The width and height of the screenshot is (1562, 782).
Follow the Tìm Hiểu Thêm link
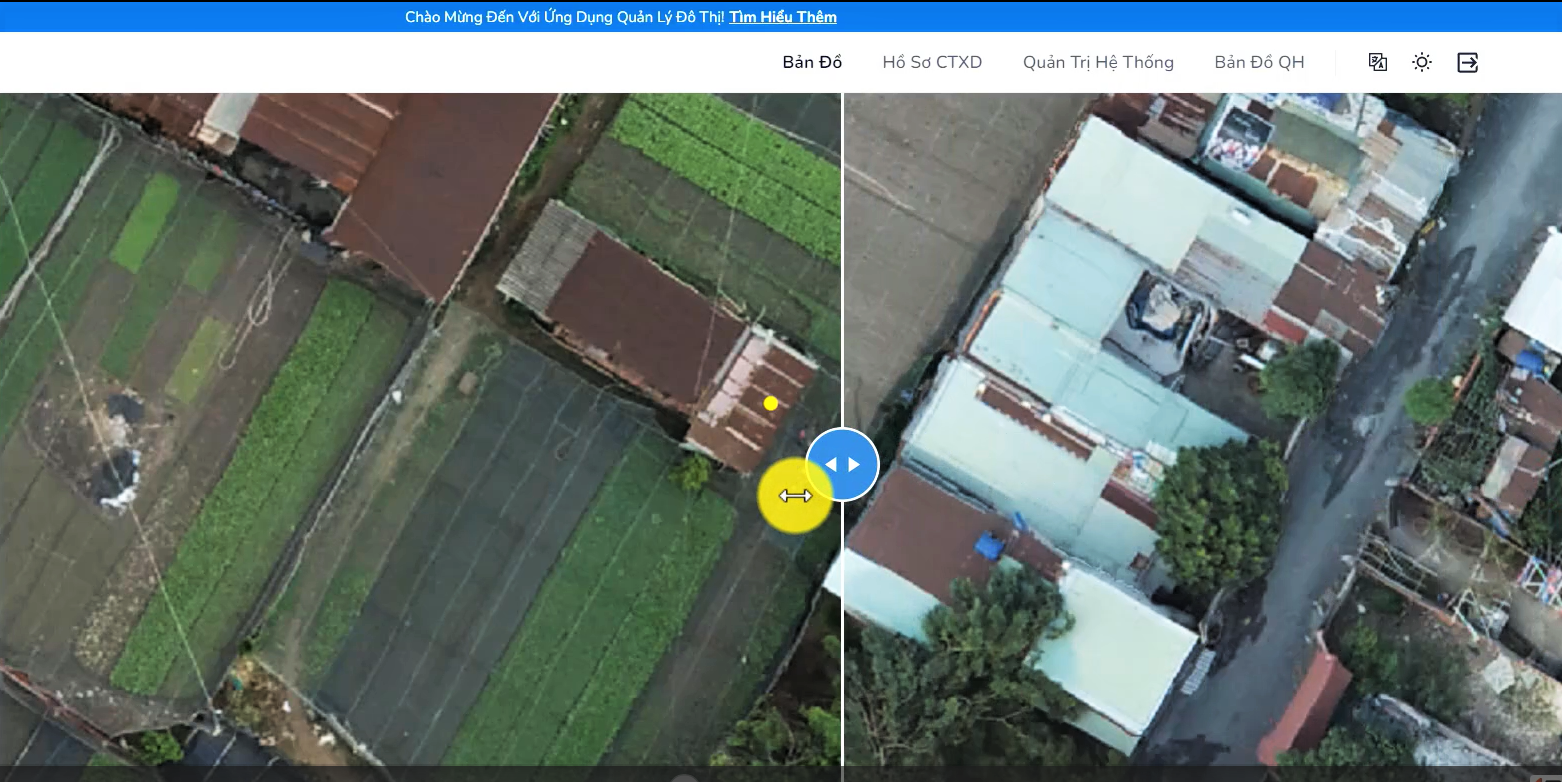783,17
